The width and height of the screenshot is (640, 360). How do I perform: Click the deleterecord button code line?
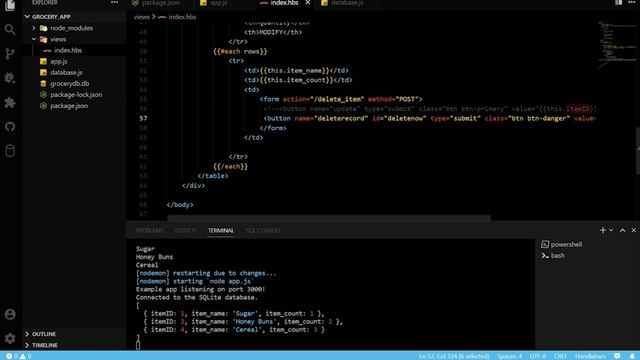tap(429, 118)
